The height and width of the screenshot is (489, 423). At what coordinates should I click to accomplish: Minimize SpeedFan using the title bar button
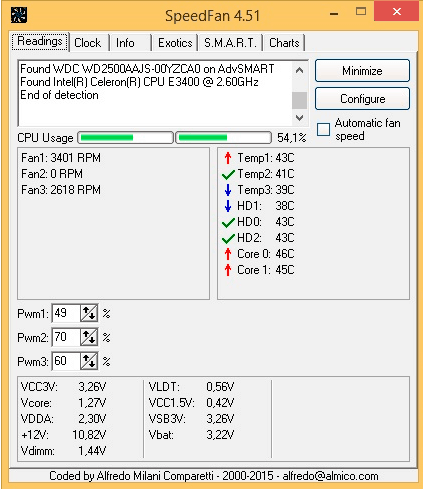tap(334, 13)
